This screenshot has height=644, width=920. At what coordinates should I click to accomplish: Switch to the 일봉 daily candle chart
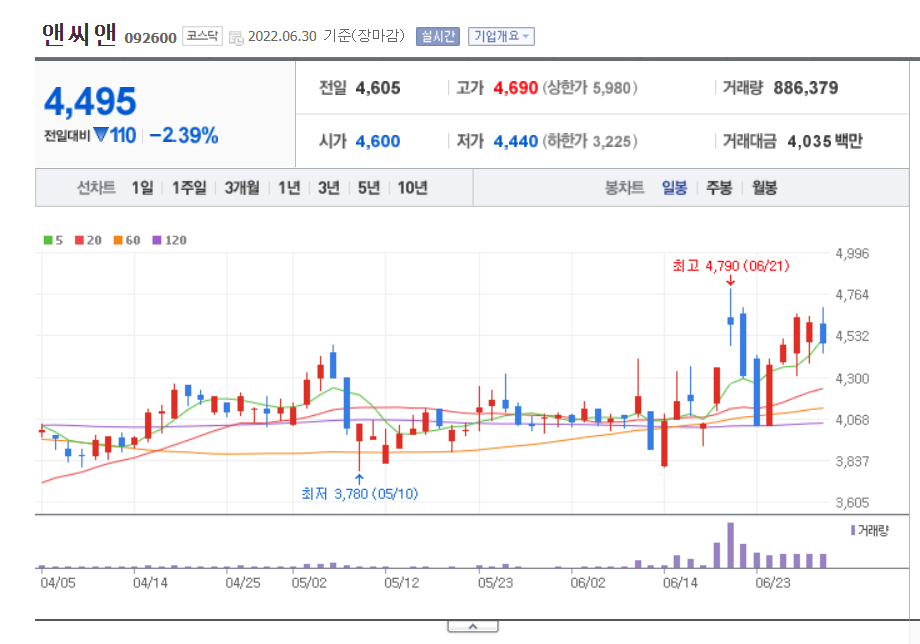tap(674, 188)
